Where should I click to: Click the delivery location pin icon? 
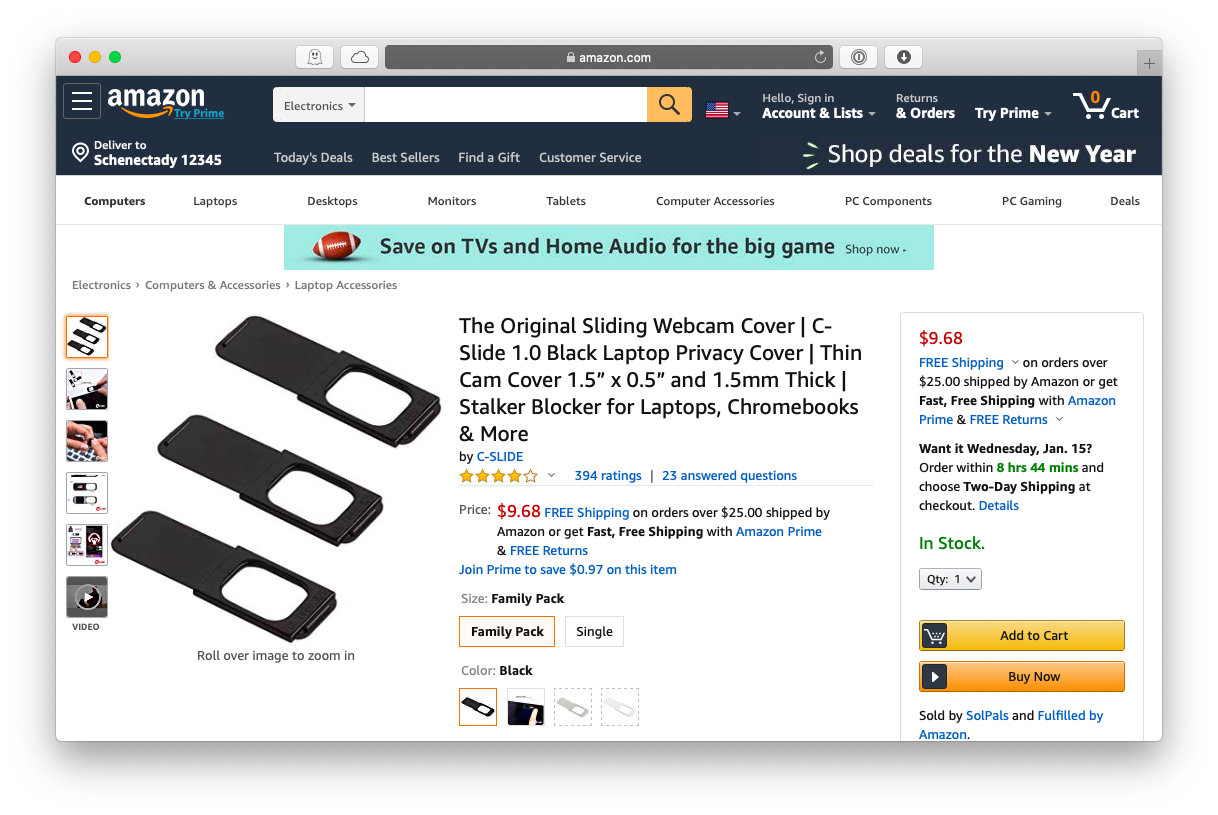(80, 152)
